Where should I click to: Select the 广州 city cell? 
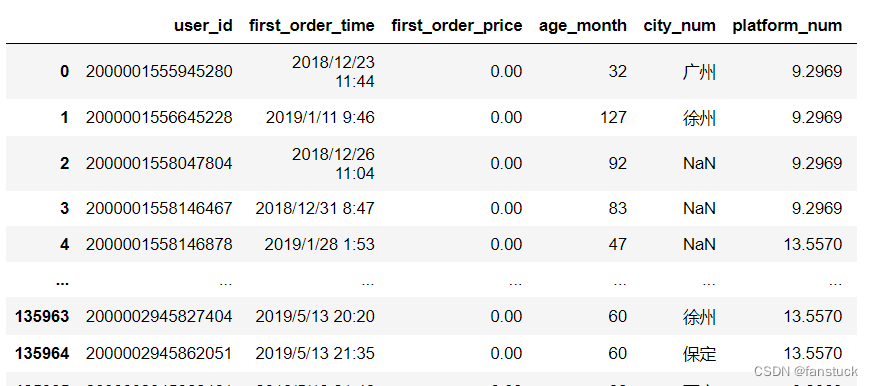coord(699,72)
